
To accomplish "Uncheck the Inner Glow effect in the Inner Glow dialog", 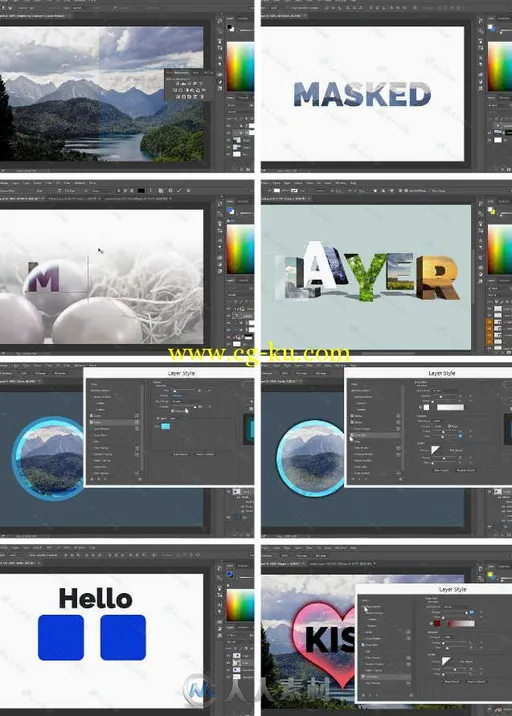I will [x=352, y=435].
